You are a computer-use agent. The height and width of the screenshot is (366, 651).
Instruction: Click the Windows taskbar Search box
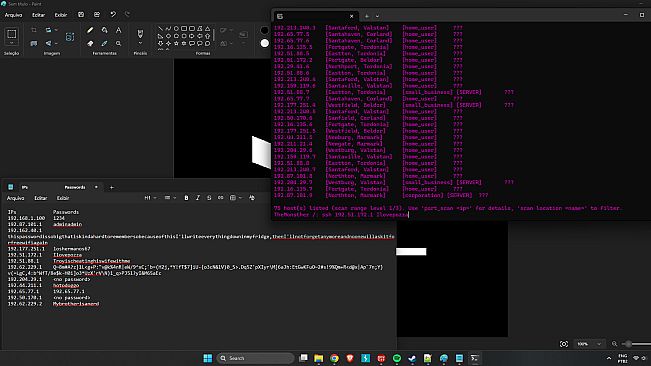(255, 358)
